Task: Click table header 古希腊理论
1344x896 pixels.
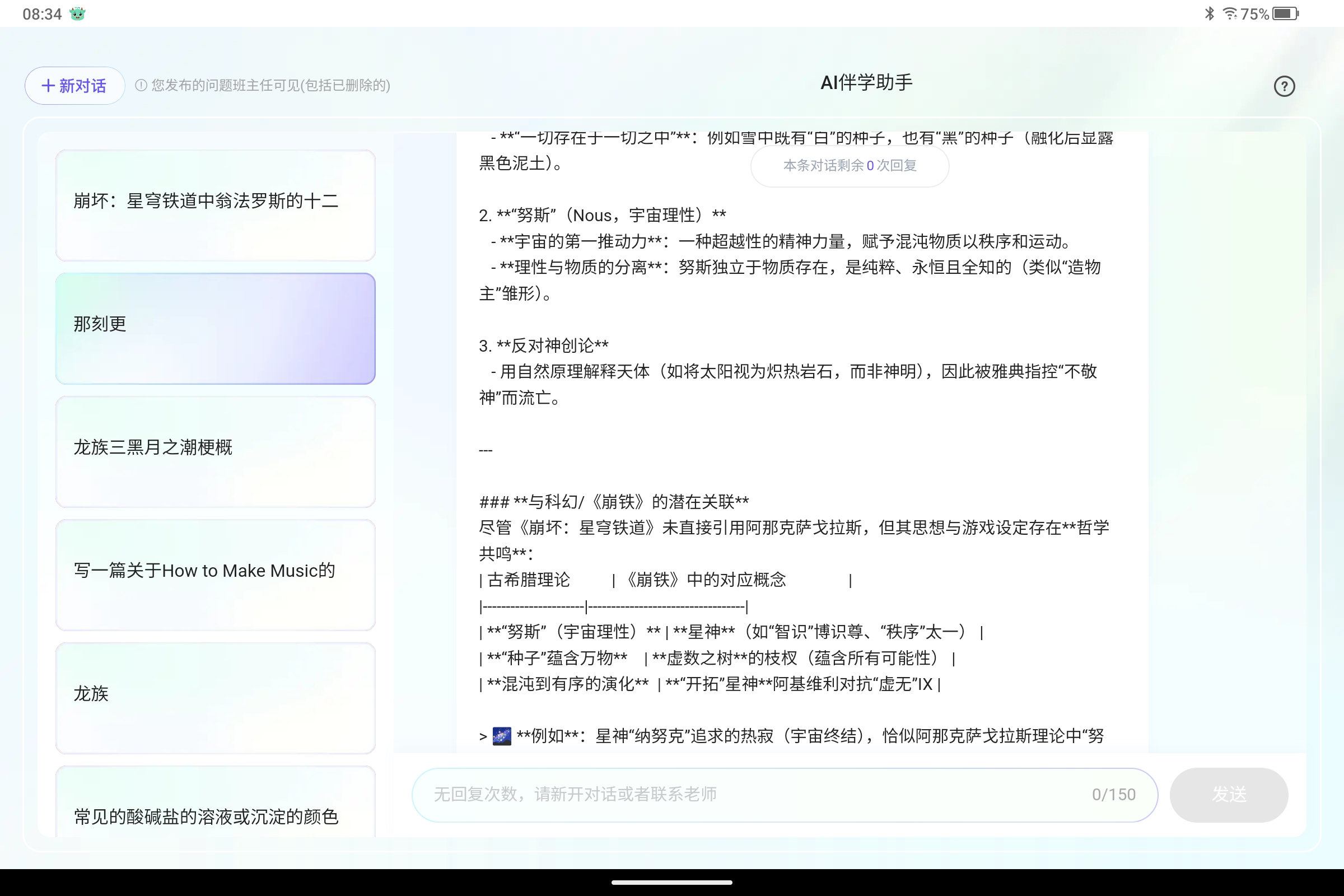Action: coord(529,580)
